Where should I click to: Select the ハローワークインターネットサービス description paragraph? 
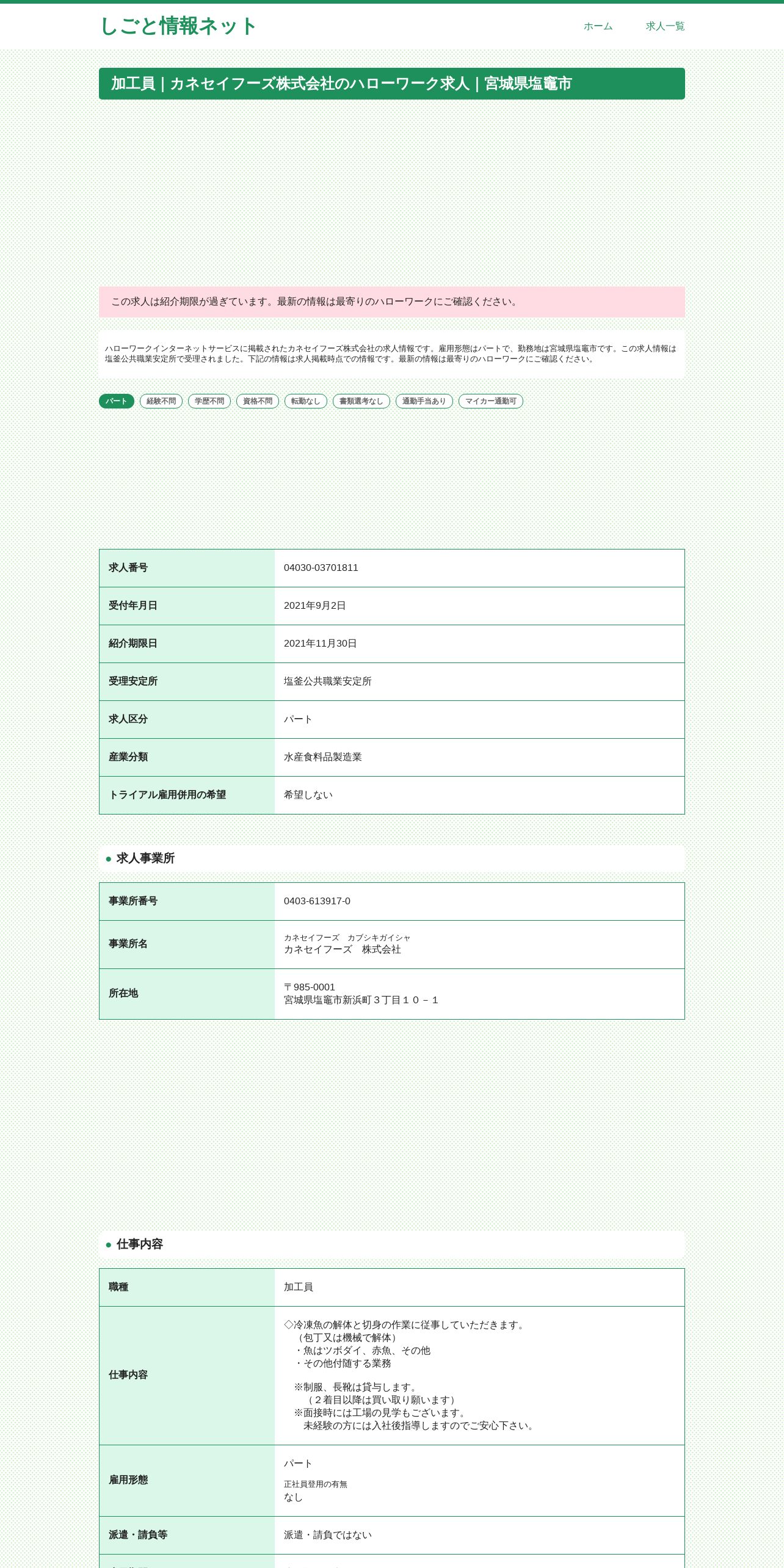(x=391, y=354)
